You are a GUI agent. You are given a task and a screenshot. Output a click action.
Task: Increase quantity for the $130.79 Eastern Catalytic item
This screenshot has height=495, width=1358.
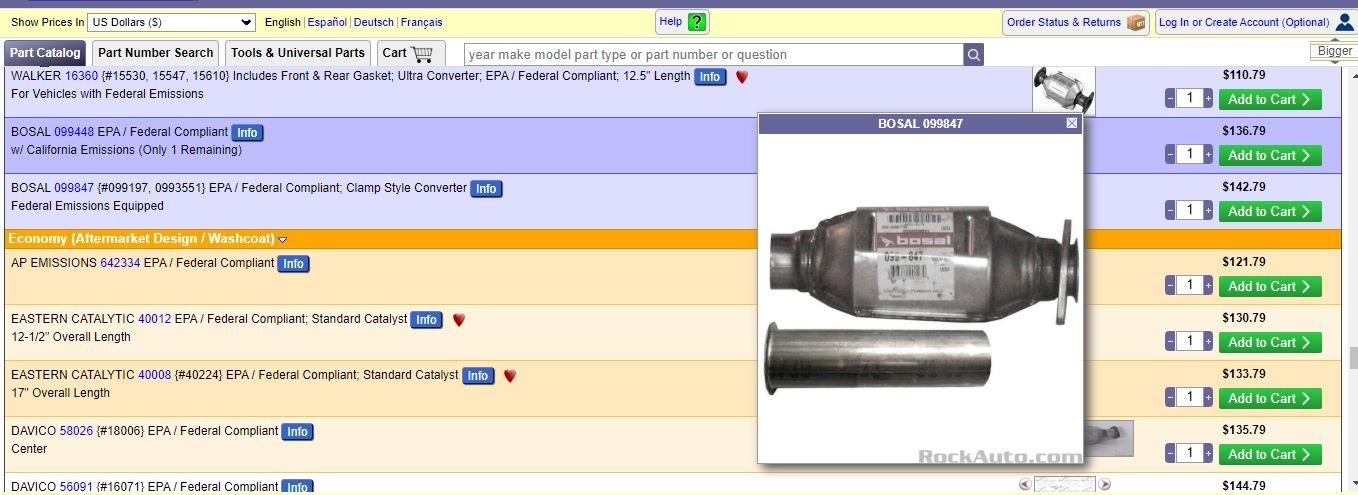1208,341
